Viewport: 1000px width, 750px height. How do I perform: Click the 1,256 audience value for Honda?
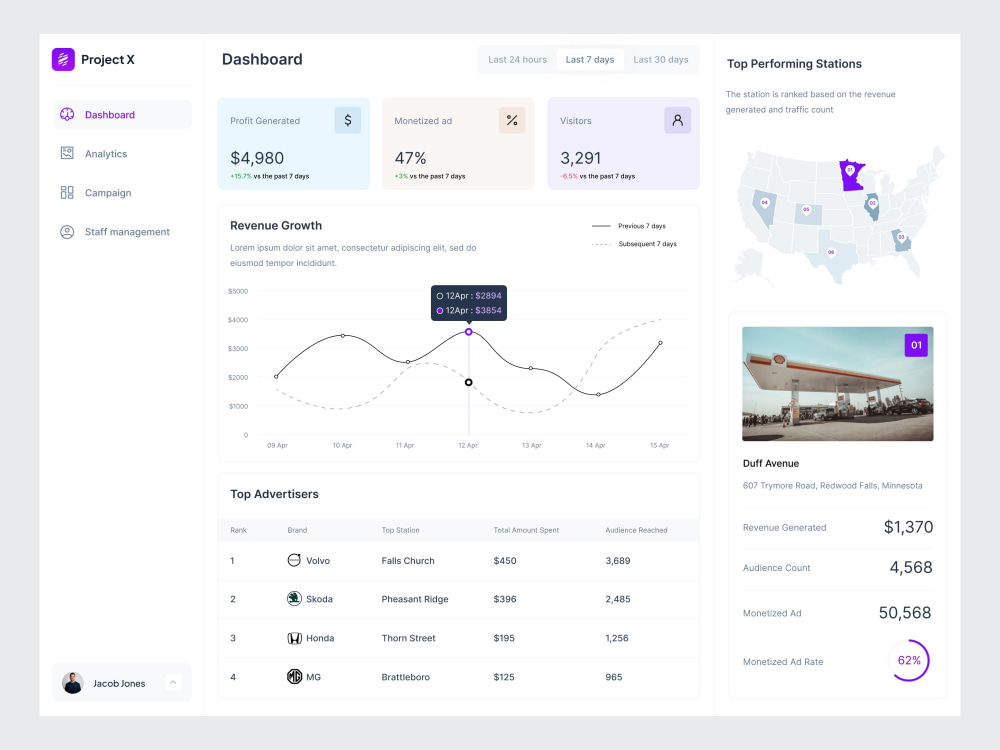pyautogui.click(x=617, y=638)
